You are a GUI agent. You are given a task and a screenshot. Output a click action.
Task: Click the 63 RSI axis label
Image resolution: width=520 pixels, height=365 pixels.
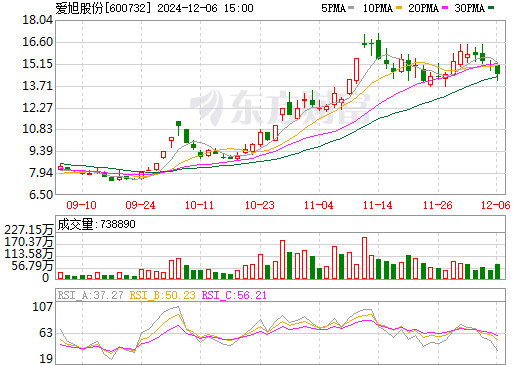click(46, 333)
